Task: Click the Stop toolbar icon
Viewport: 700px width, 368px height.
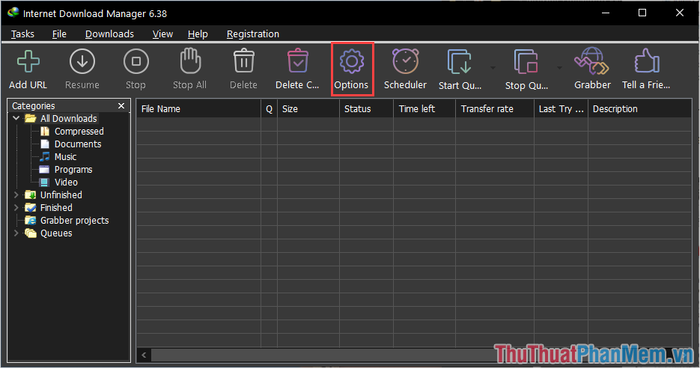Action: click(136, 62)
